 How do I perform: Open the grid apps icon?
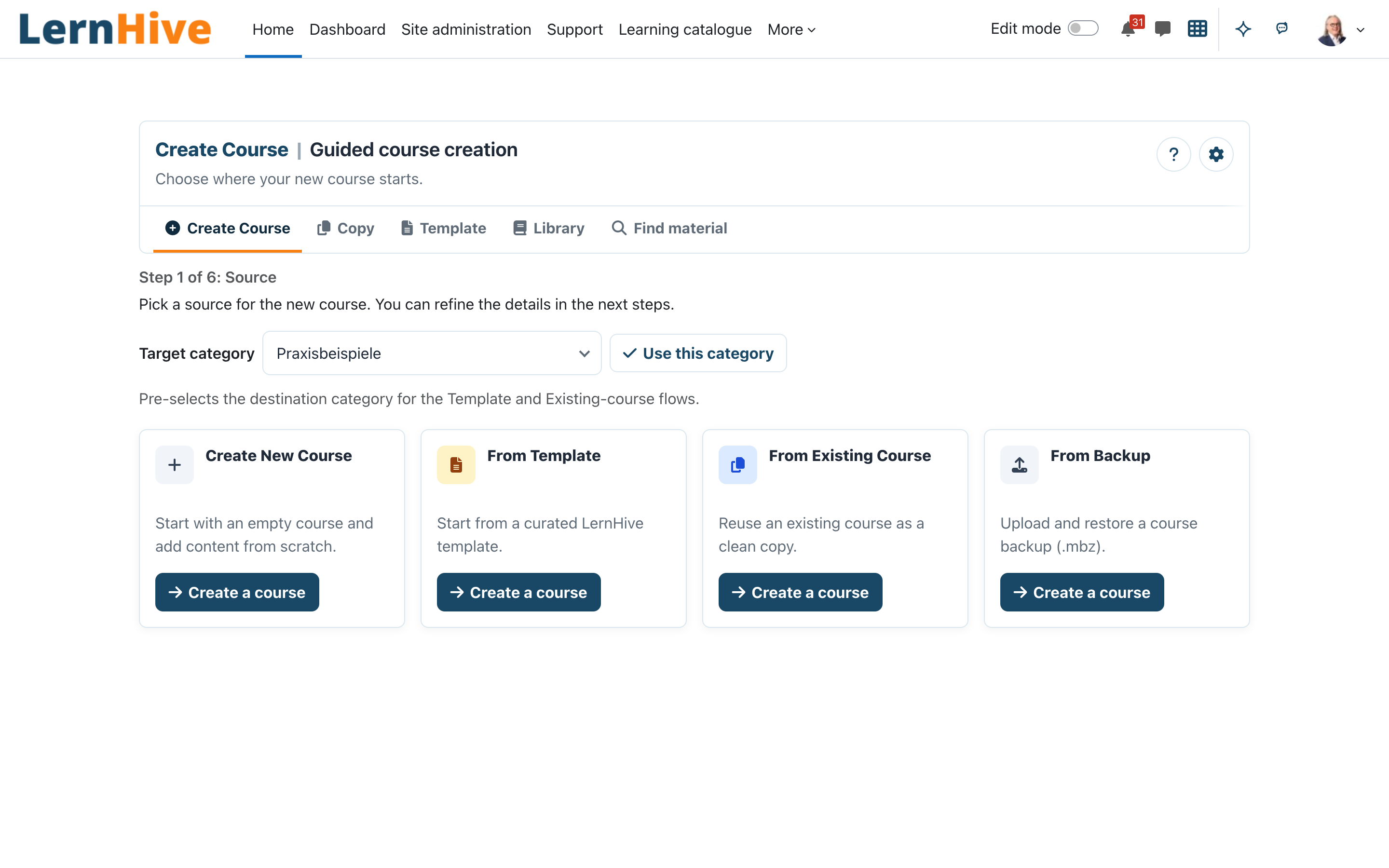[1198, 29]
